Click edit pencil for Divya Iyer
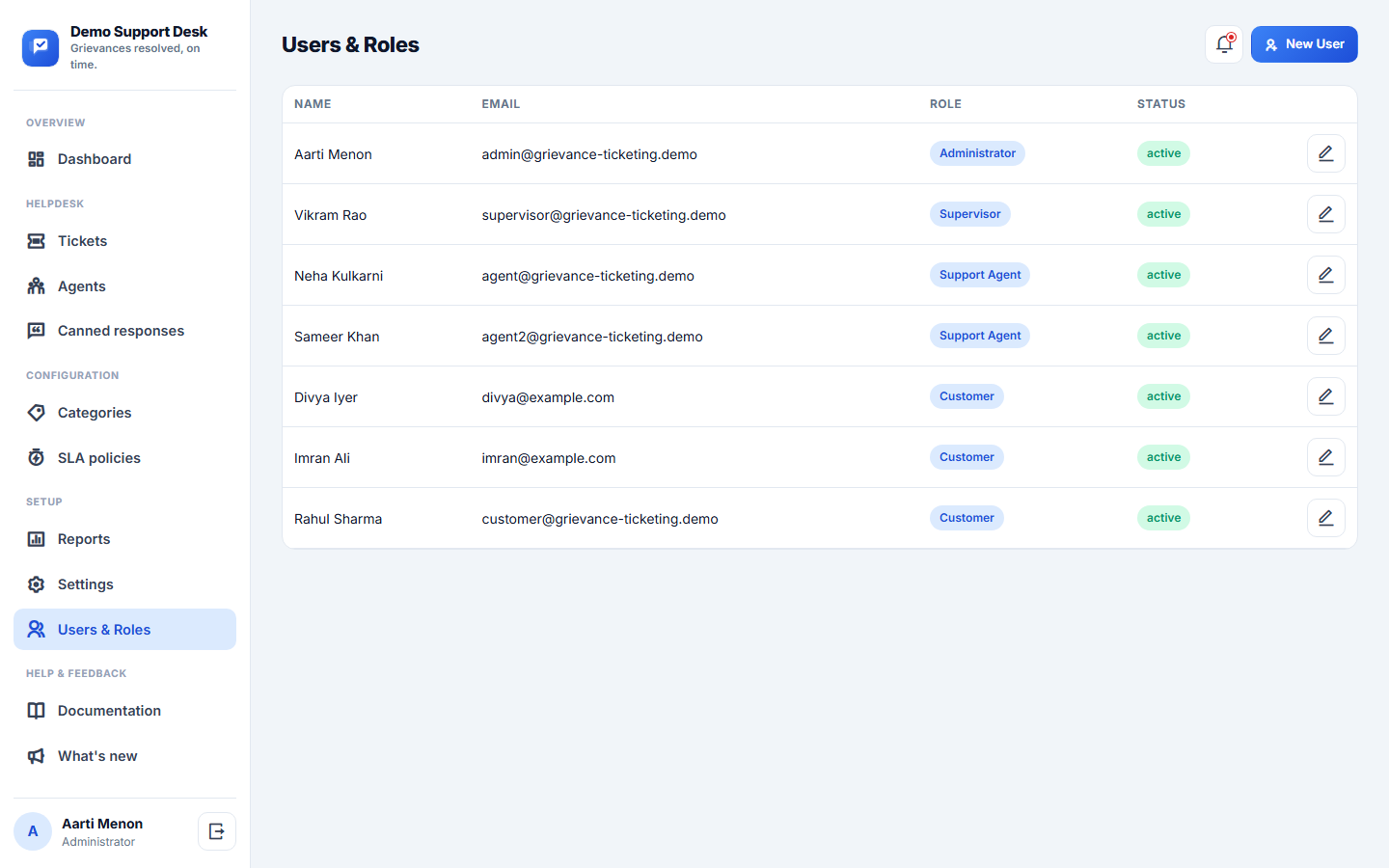The width and height of the screenshot is (1389, 868). [1326, 396]
